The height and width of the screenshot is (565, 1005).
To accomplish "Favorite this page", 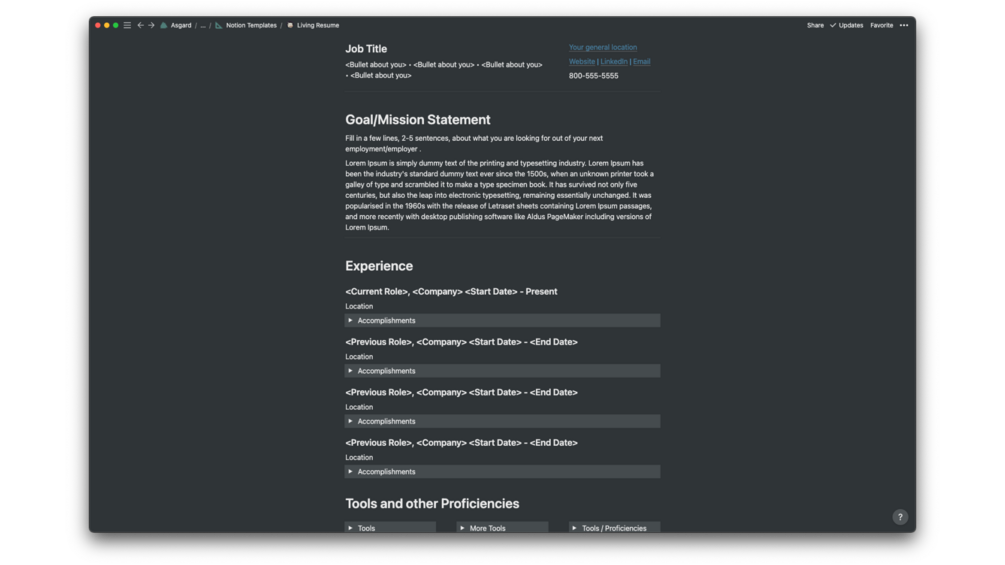I will 881,25.
